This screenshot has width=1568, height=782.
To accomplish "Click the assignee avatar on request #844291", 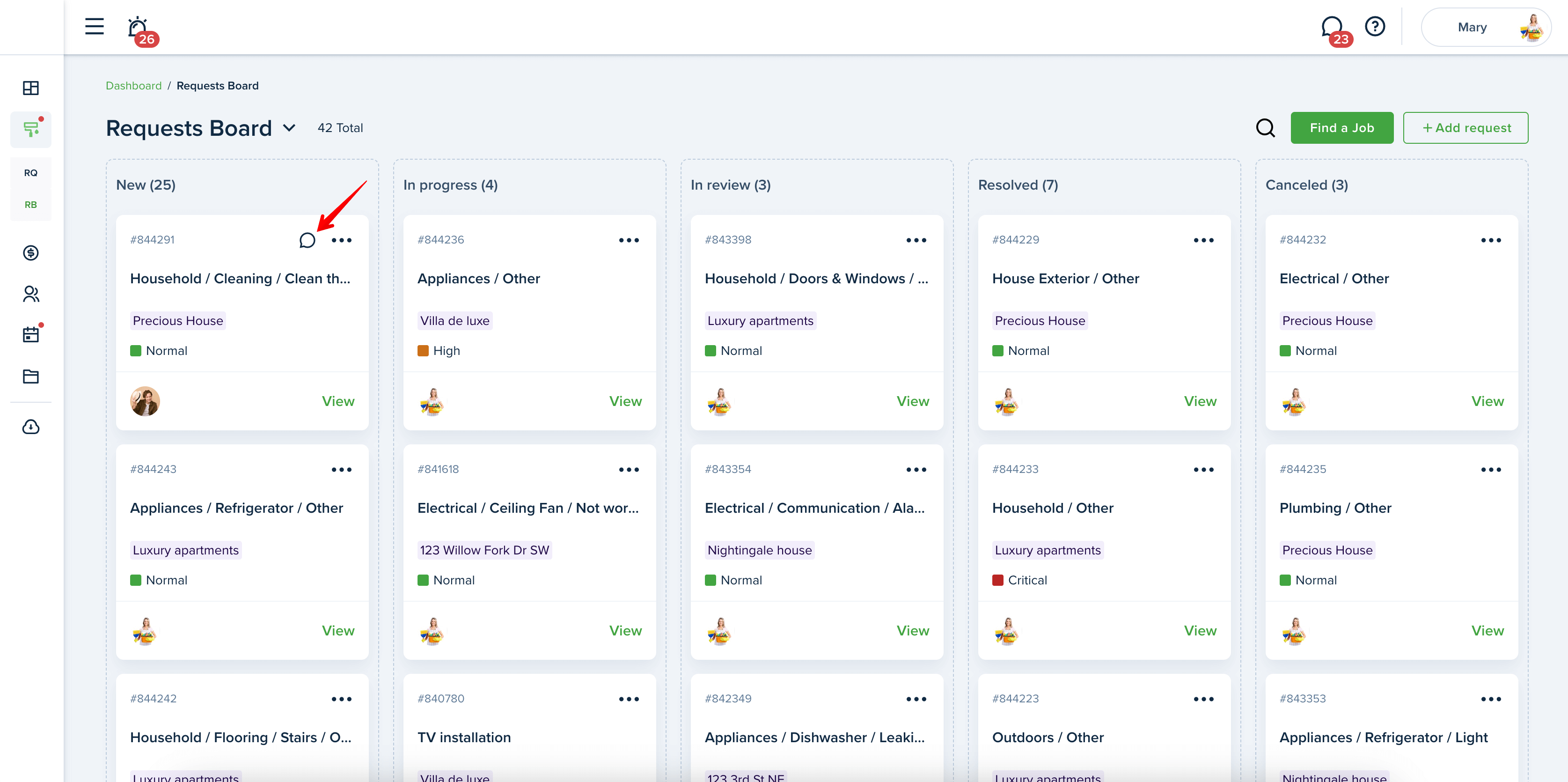I will click(x=145, y=401).
